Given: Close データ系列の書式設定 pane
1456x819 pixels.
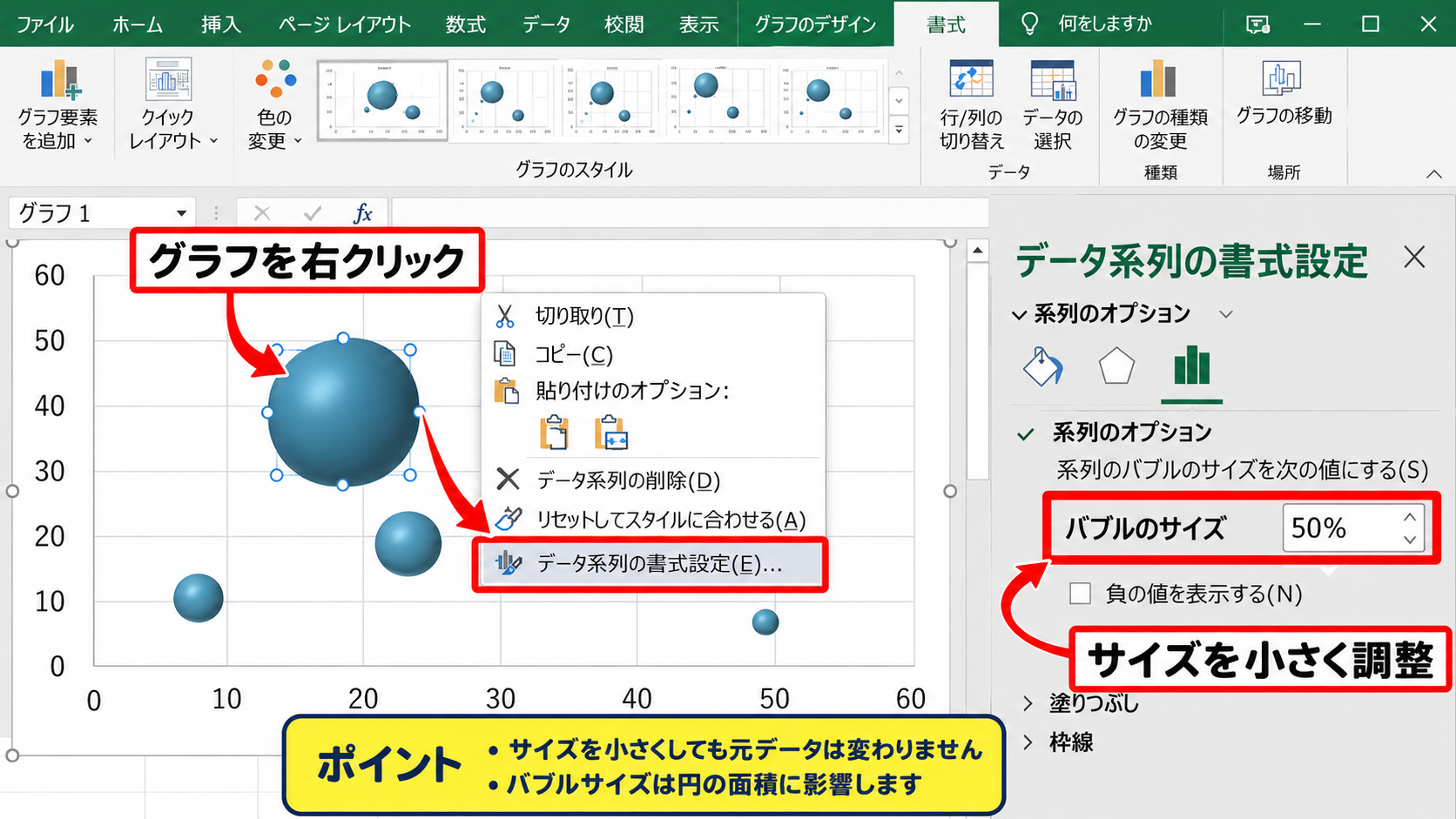Looking at the screenshot, I should coord(1414,257).
